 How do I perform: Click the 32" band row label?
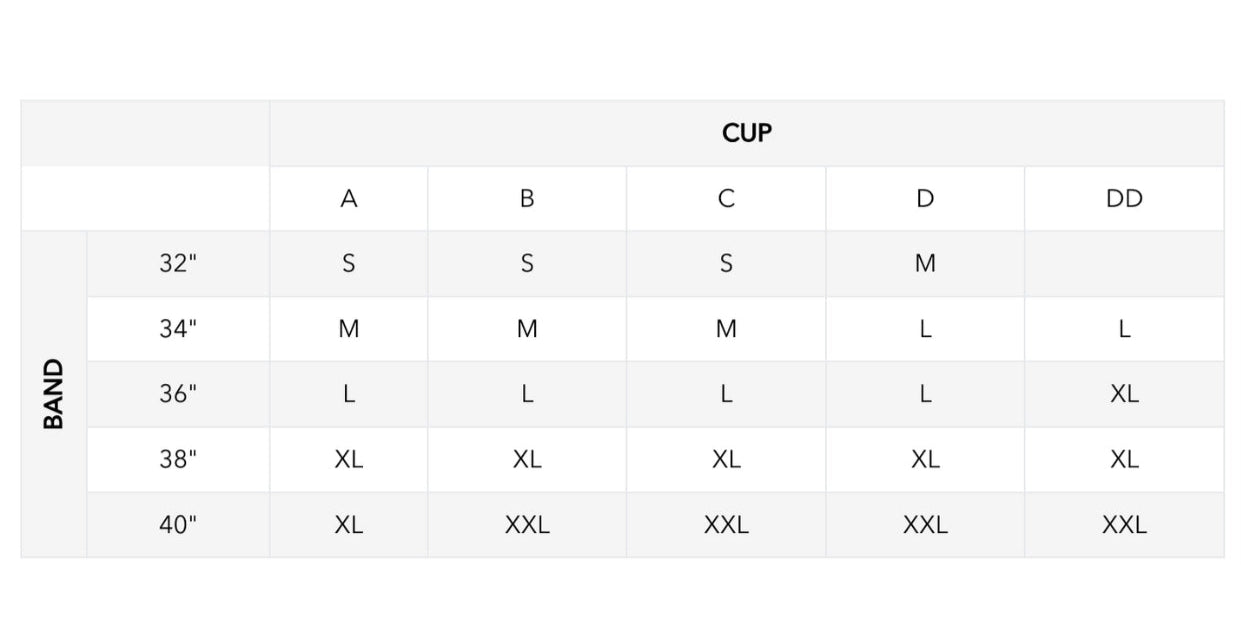178,264
